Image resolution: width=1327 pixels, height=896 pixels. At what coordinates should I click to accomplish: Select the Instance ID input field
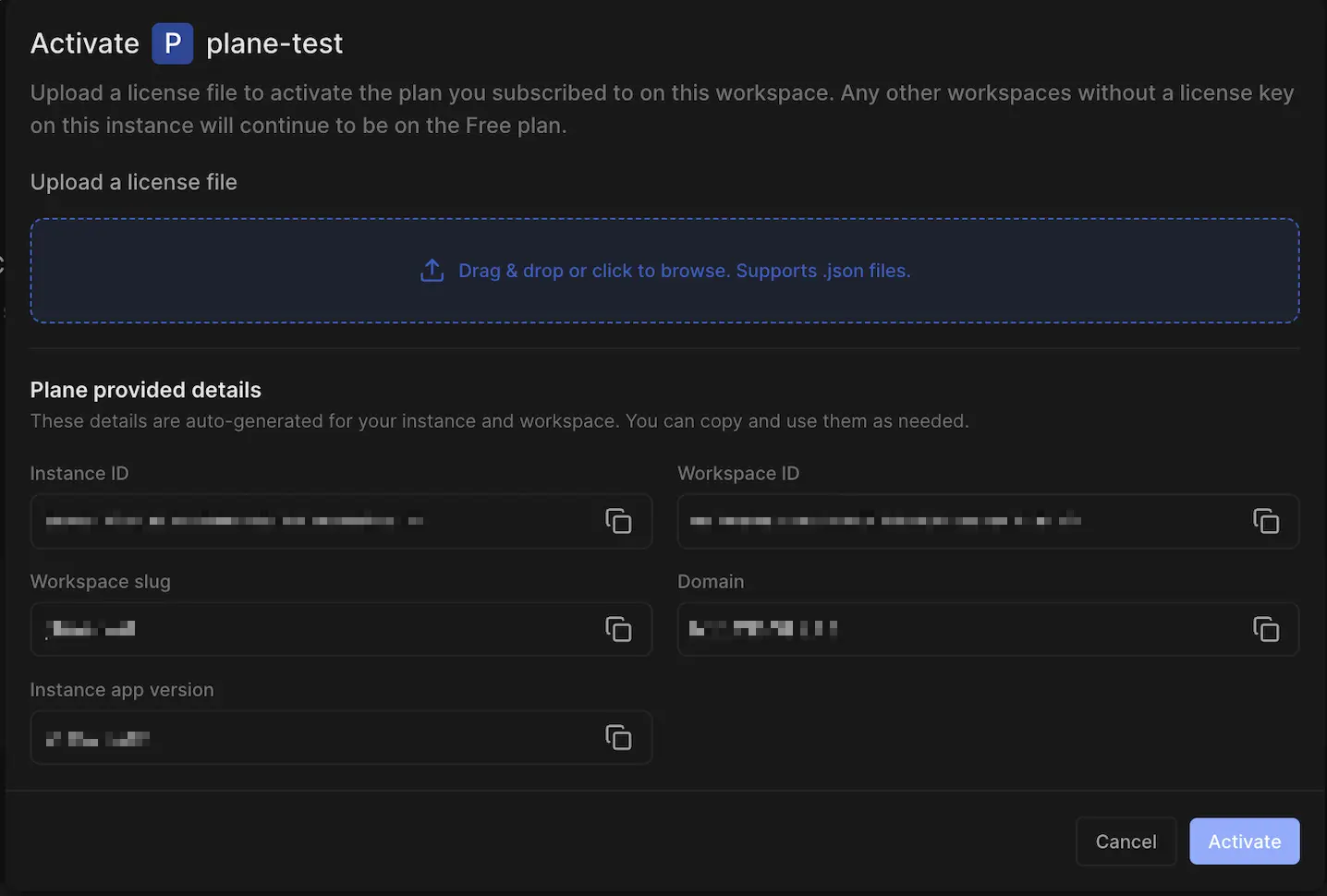pos(277,521)
